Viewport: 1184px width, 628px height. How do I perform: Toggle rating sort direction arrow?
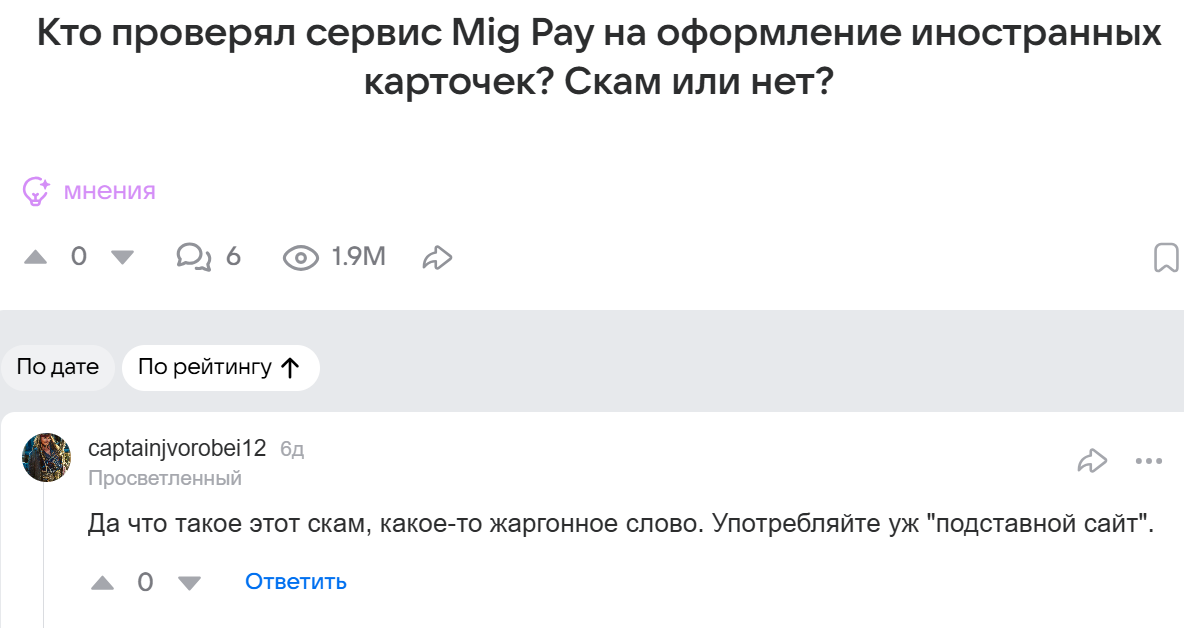click(290, 367)
